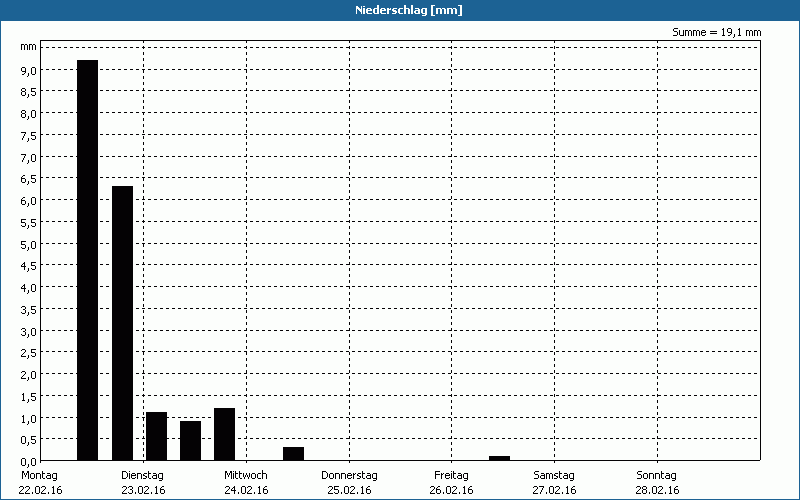Click the Sonntag axis label
The height and width of the screenshot is (500, 800).
coord(657,475)
